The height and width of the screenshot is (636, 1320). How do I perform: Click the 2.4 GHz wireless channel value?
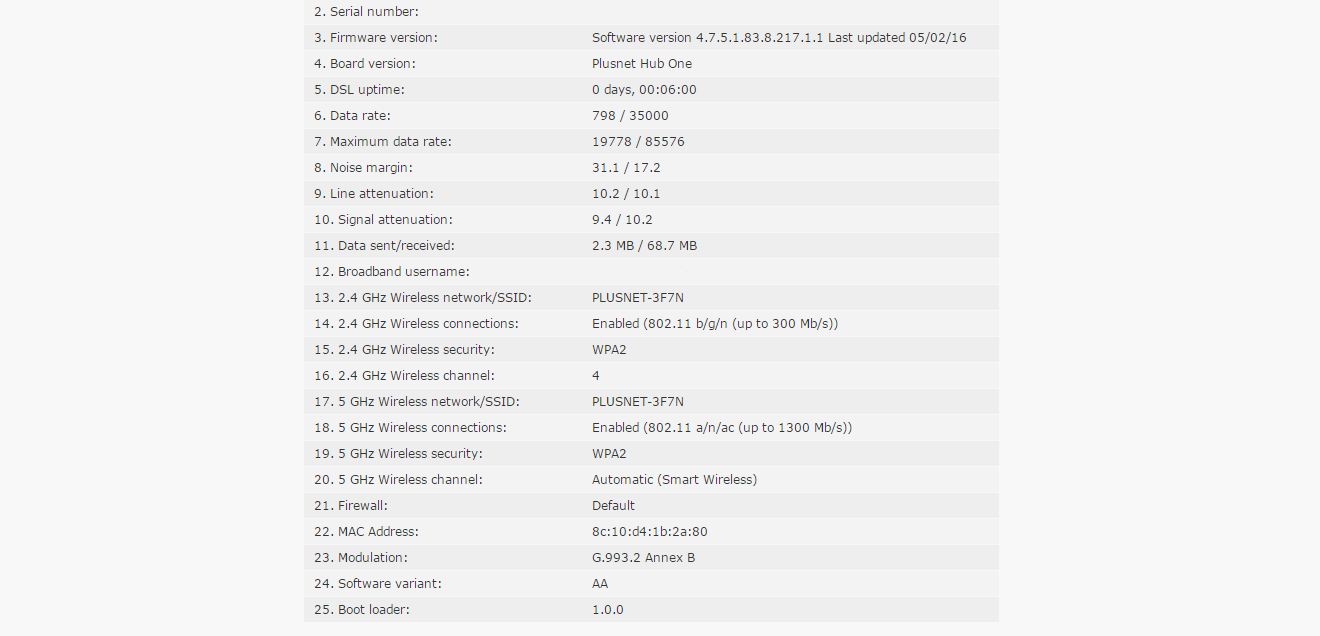click(x=596, y=376)
